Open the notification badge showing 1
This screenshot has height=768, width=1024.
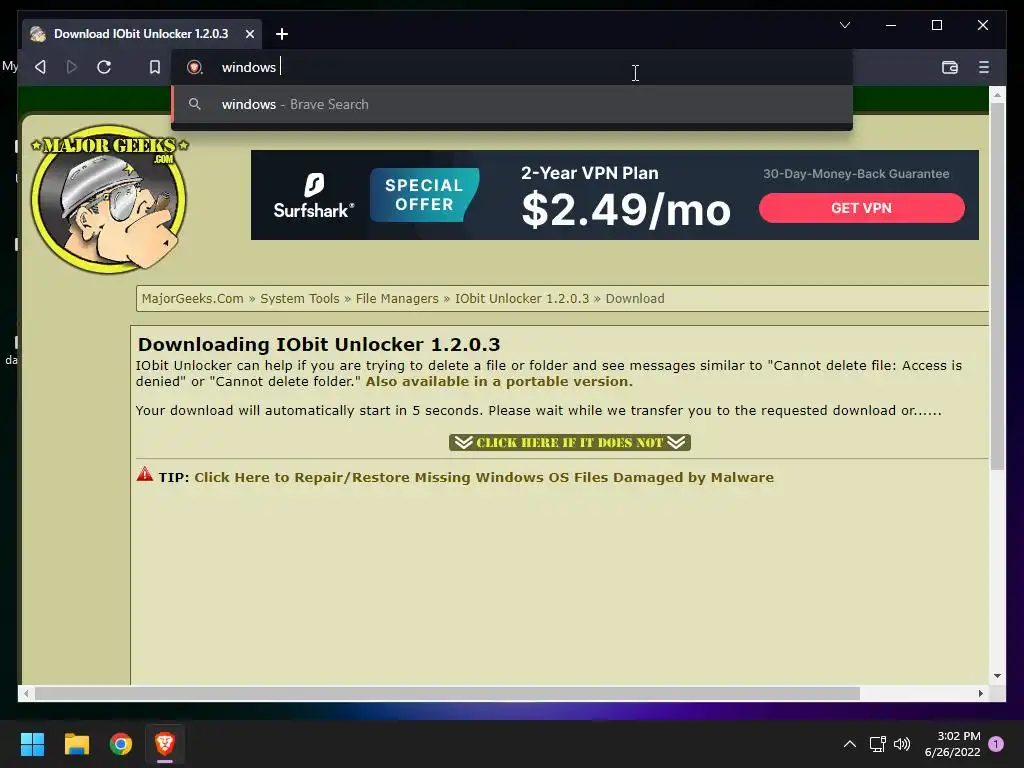pos(996,744)
